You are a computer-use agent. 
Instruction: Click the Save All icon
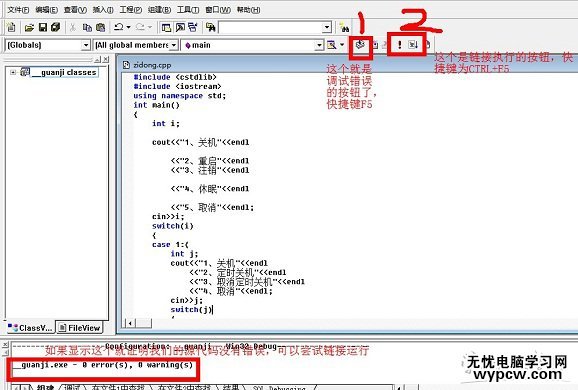[56, 27]
